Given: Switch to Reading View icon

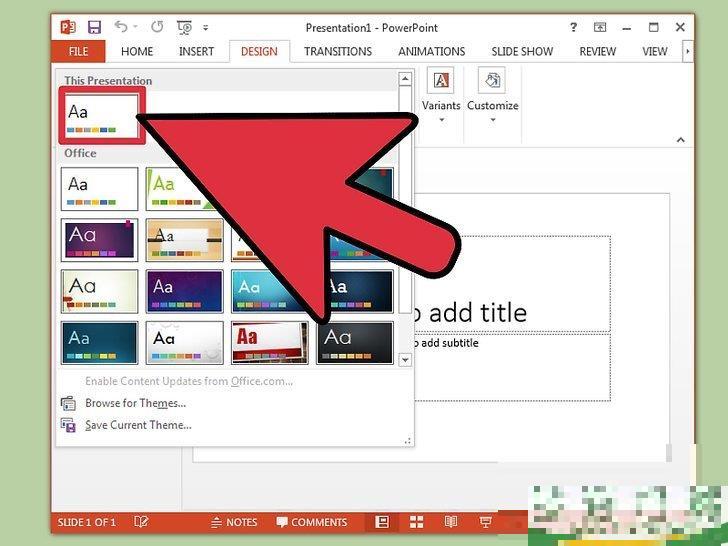Looking at the screenshot, I should (451, 522).
